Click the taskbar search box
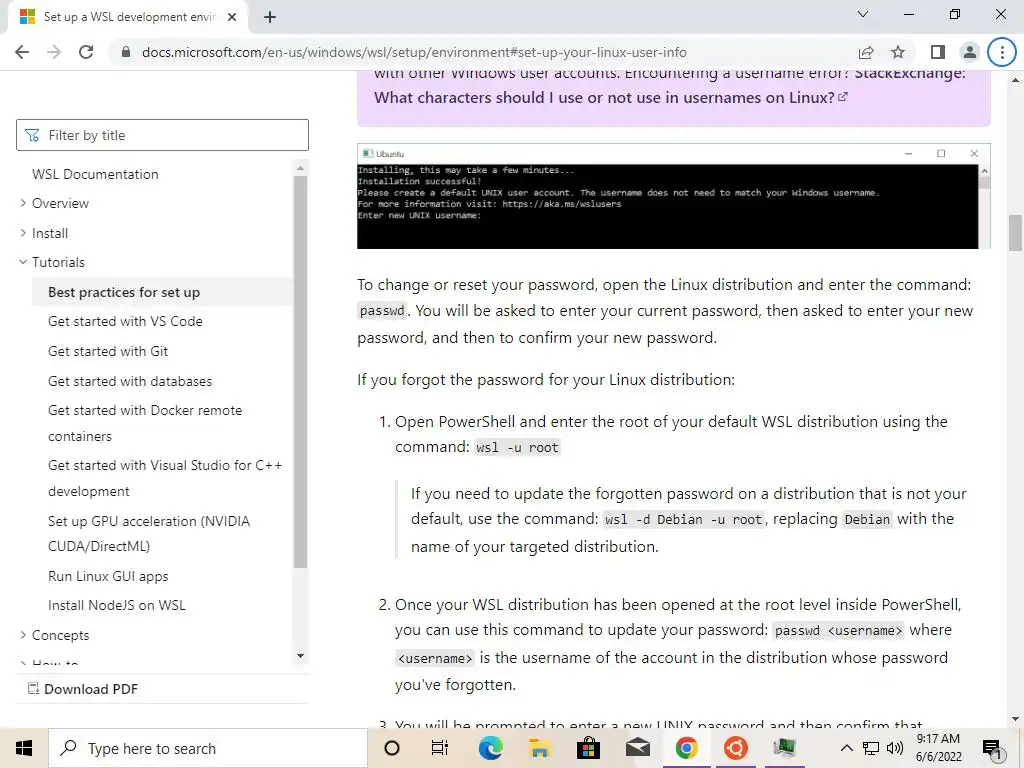This screenshot has height=768, width=1024. pyautogui.click(x=208, y=748)
